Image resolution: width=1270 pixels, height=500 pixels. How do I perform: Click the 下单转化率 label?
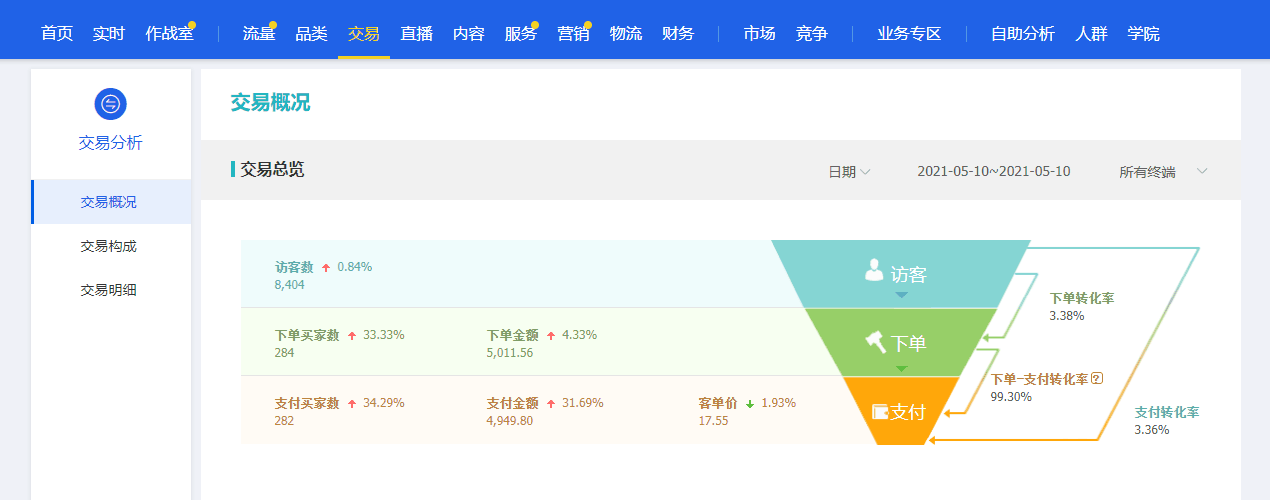pyautogui.click(x=1082, y=298)
